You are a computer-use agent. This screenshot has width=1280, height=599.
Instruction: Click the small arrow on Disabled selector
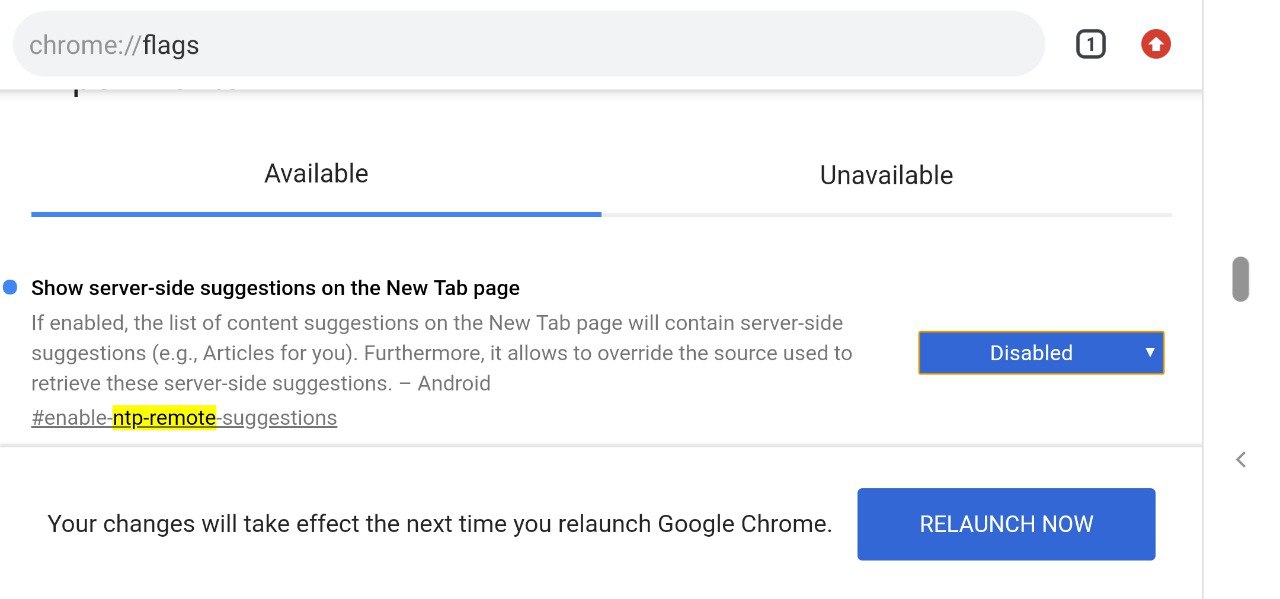click(1150, 352)
